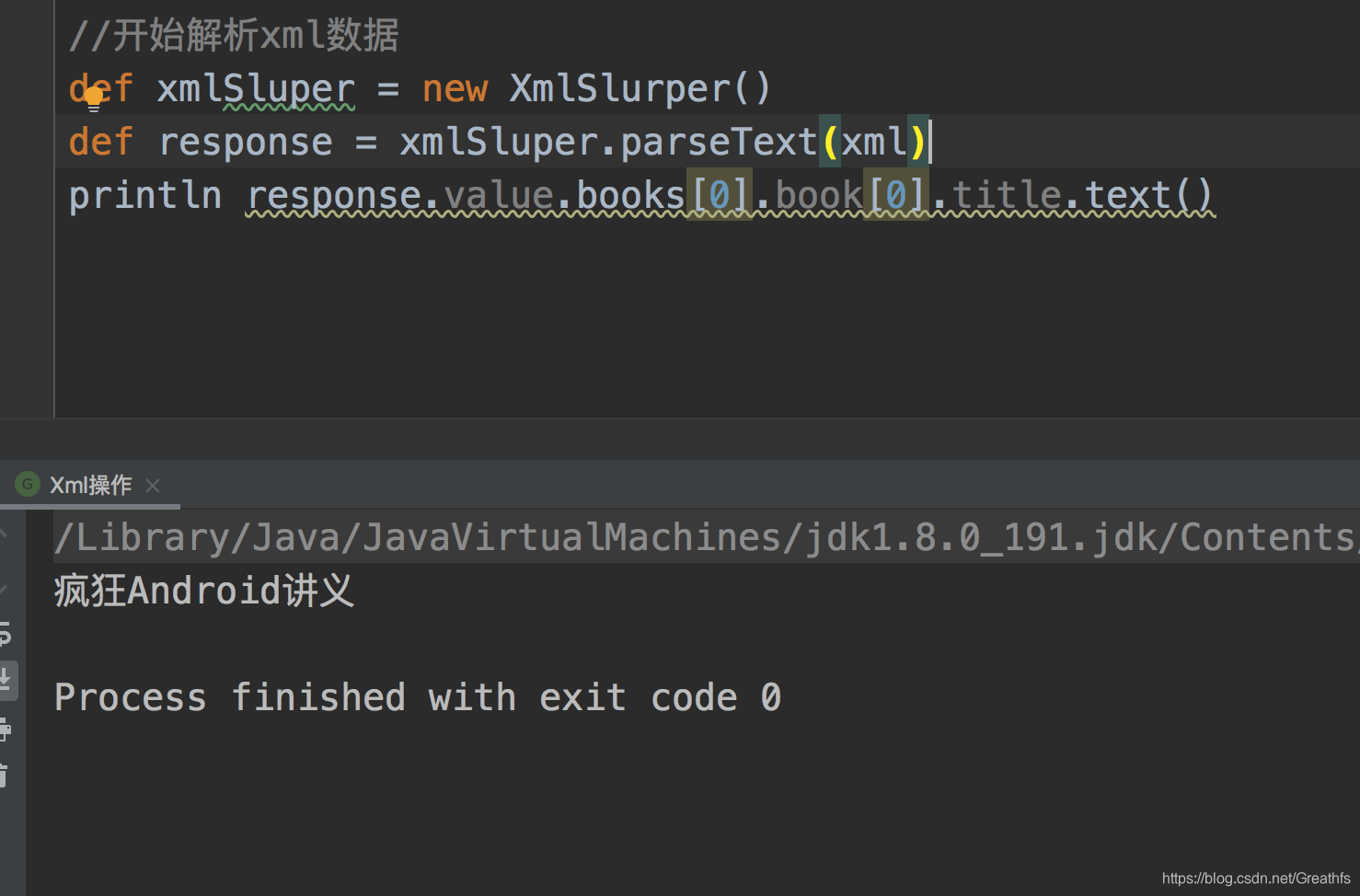Click the println keyword
Screen dimensions: 1360x896
pos(145,196)
